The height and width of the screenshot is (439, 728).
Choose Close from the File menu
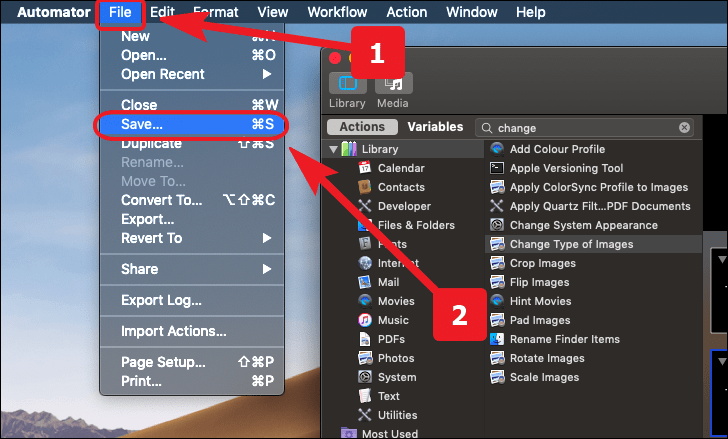(x=192, y=105)
